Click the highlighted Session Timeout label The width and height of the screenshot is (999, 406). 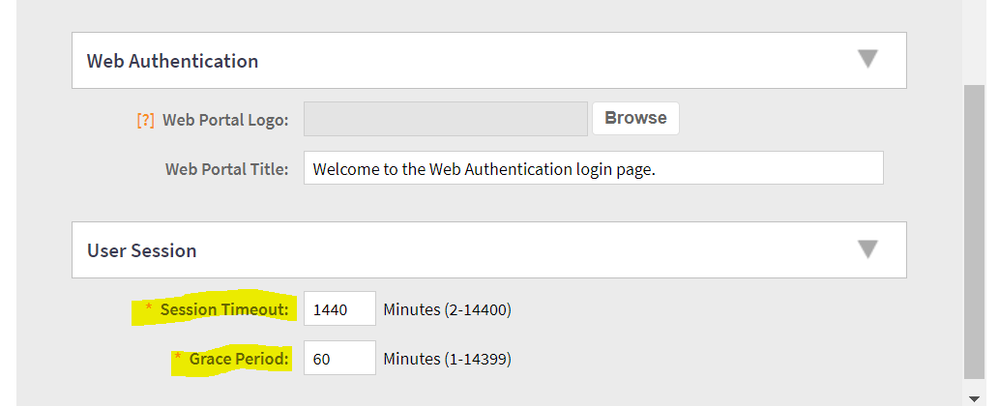(224, 310)
